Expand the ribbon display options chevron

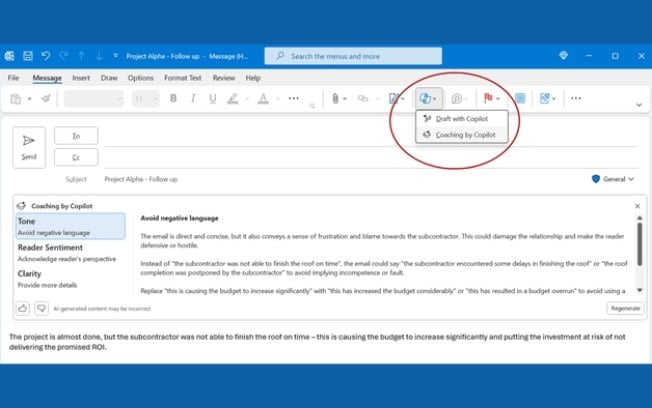point(639,105)
